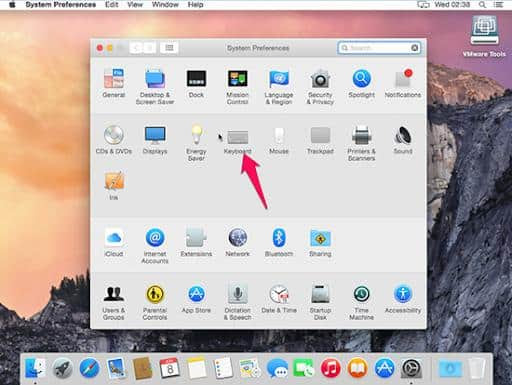Viewport: 512px width, 385px height.
Task: Open Messages from the Dock
Action: 277,368
